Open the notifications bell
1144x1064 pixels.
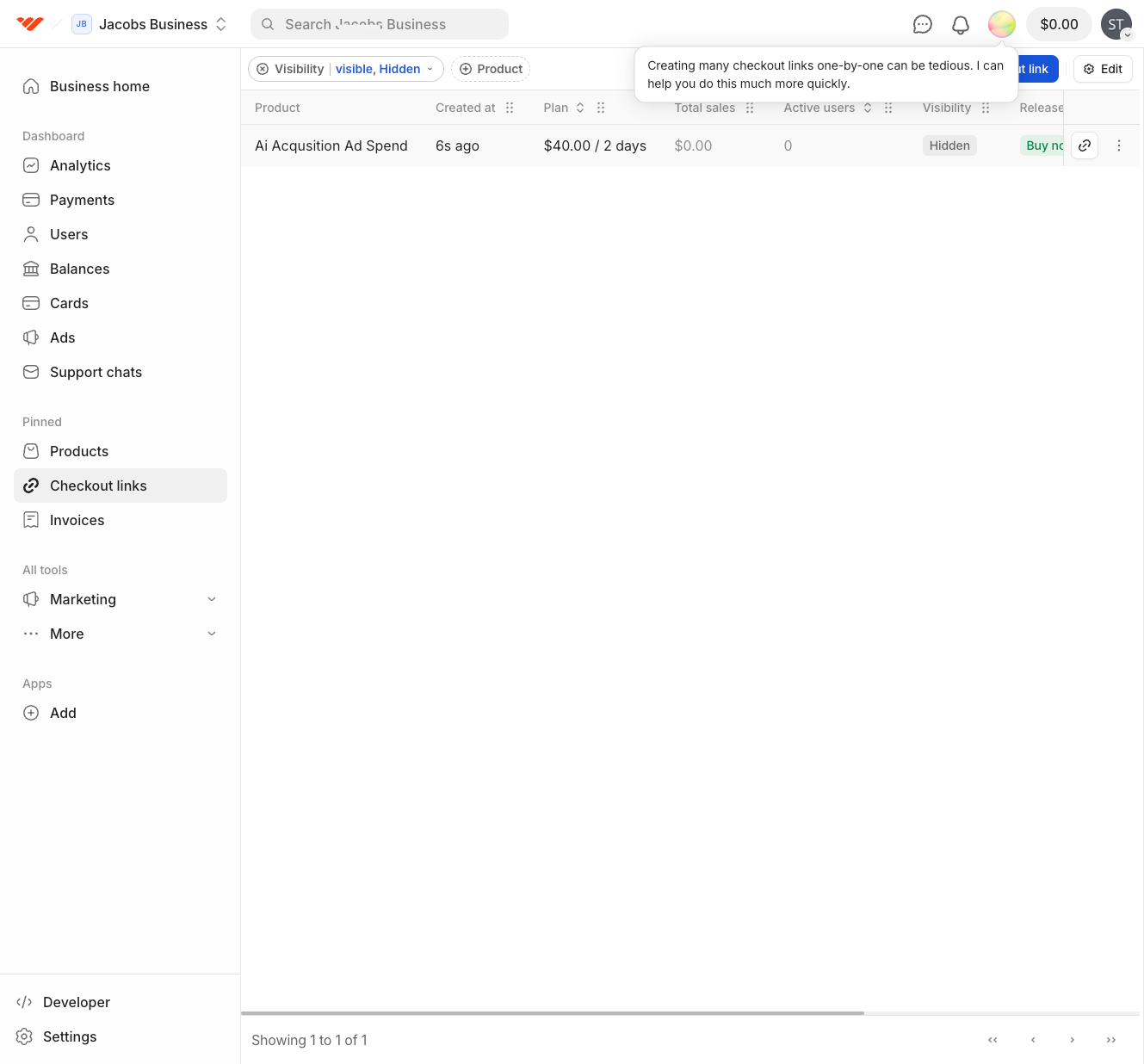tap(961, 24)
